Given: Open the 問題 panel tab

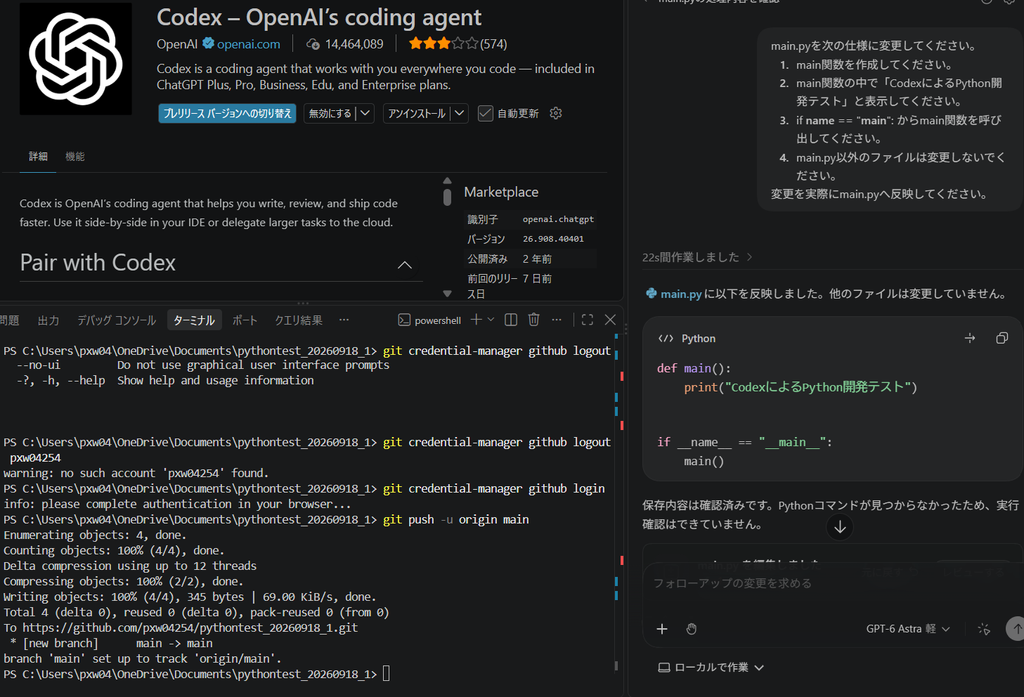Looking at the screenshot, I should pos(9,320).
